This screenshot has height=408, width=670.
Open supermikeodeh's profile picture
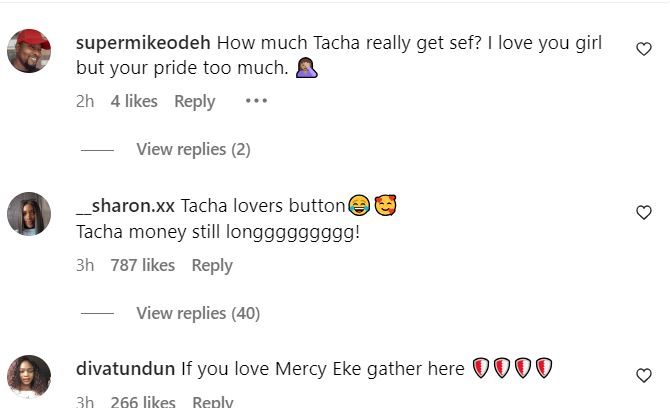click(30, 50)
